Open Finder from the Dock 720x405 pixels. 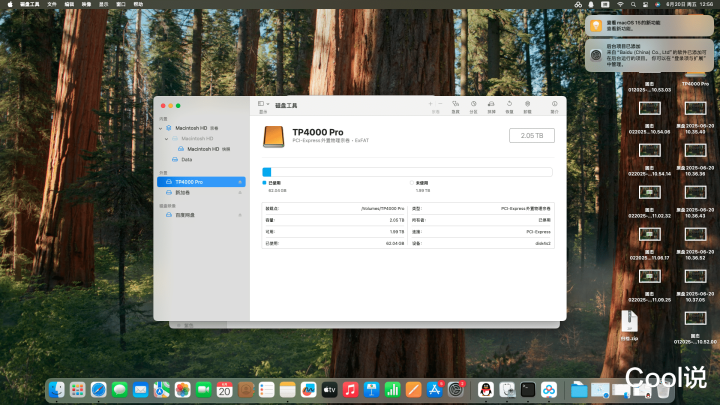point(56,390)
